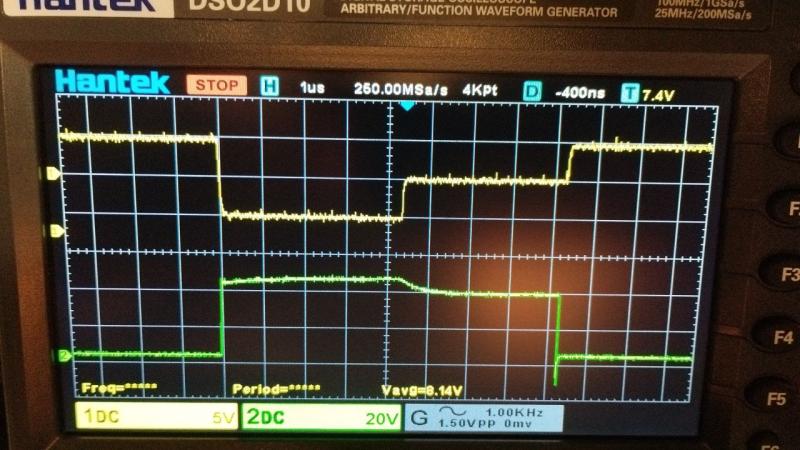800x450 pixels.
Task: Click the Hantek logo on screen
Action: pos(112,82)
